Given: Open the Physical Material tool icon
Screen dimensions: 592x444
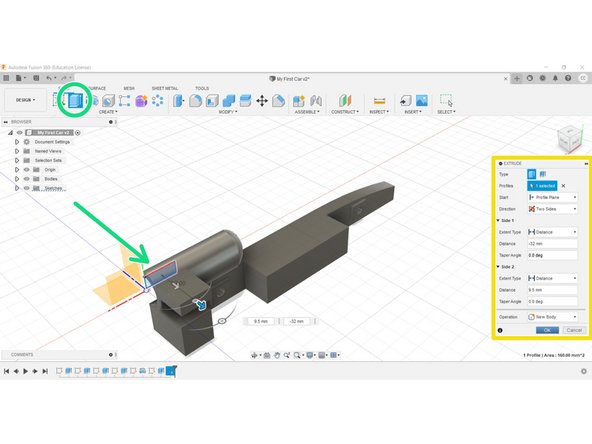Looking at the screenshot, I should point(279,101).
